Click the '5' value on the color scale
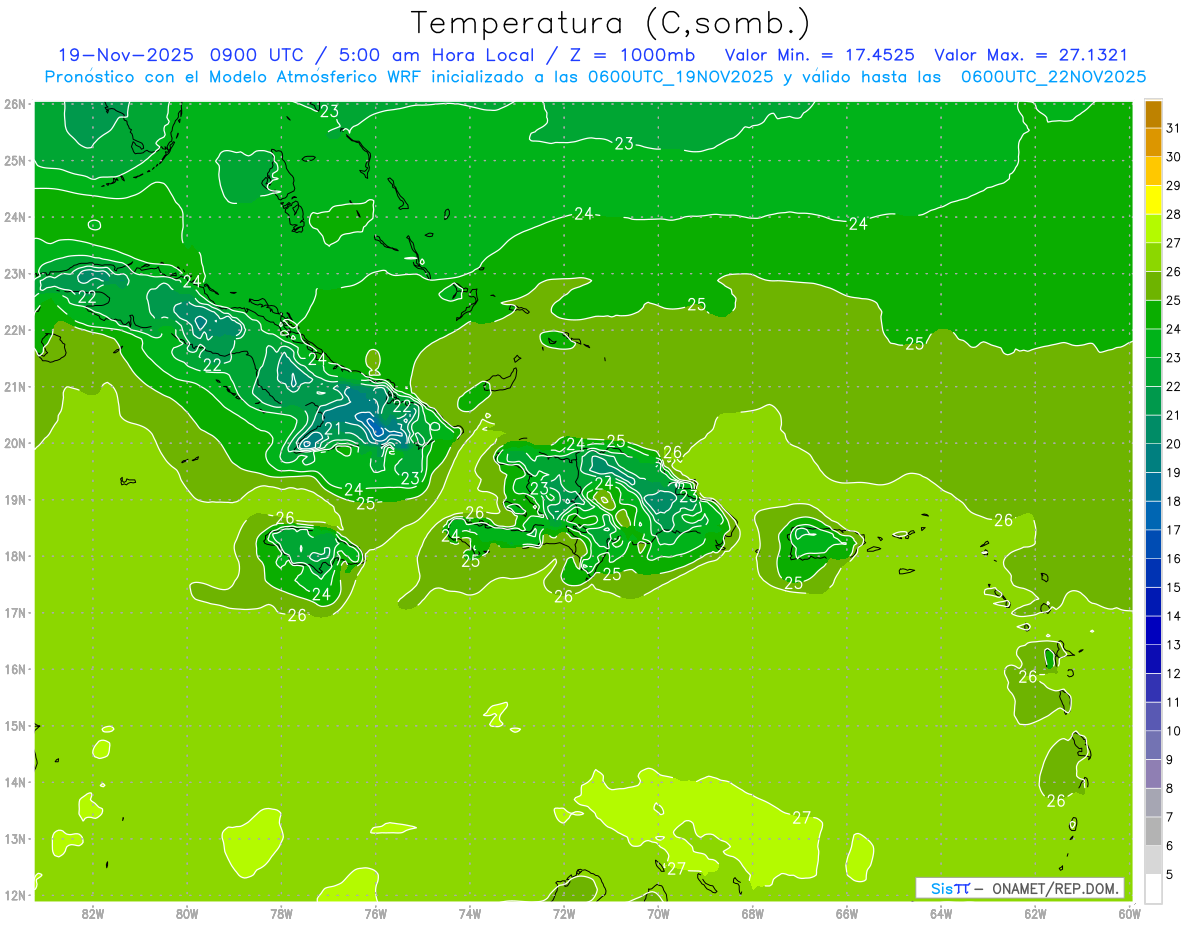 click(x=1169, y=875)
